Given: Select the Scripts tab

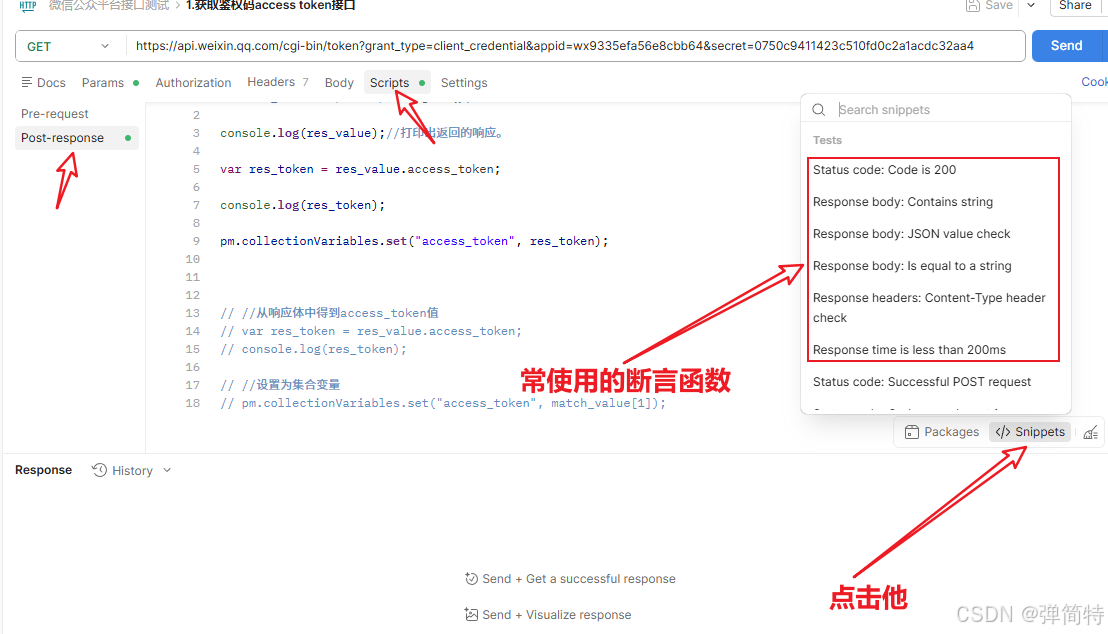Looking at the screenshot, I should coord(397,83).
